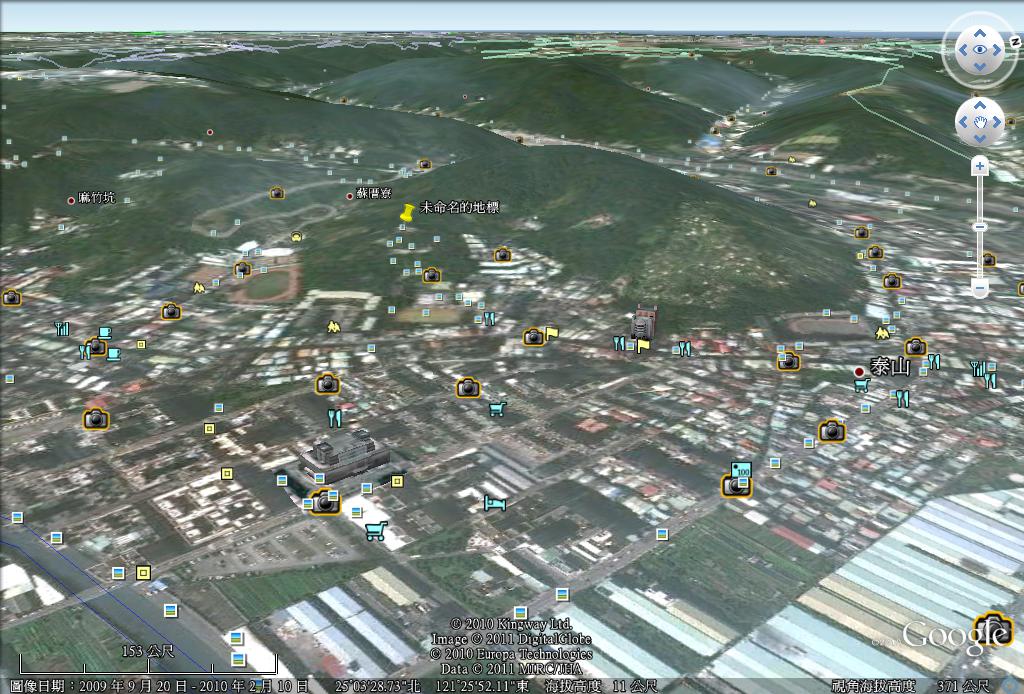Click the 泰山 place label
The height and width of the screenshot is (694, 1024).
pyautogui.click(x=891, y=367)
